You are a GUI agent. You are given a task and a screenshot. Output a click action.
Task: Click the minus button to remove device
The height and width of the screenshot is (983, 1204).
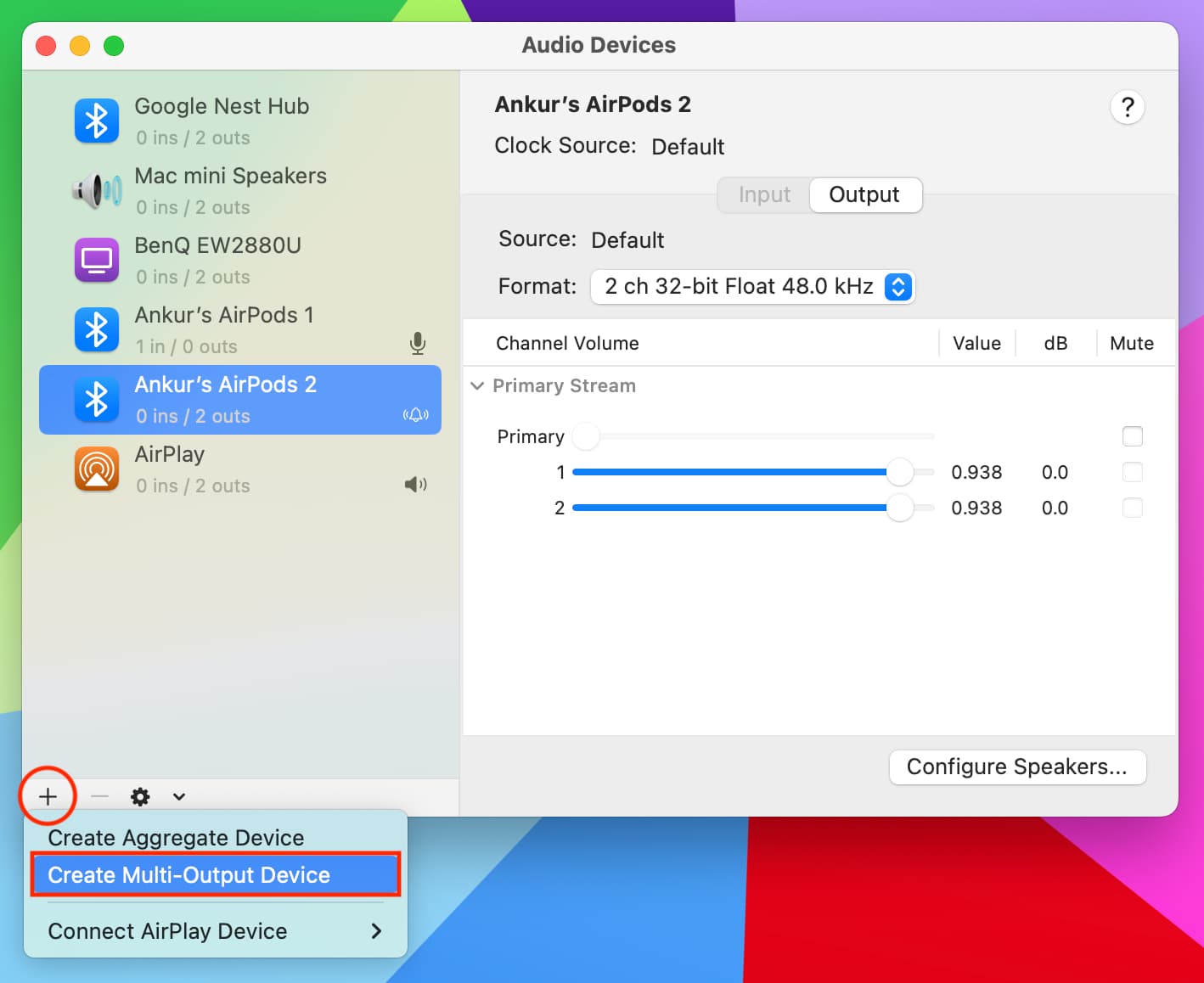99,796
